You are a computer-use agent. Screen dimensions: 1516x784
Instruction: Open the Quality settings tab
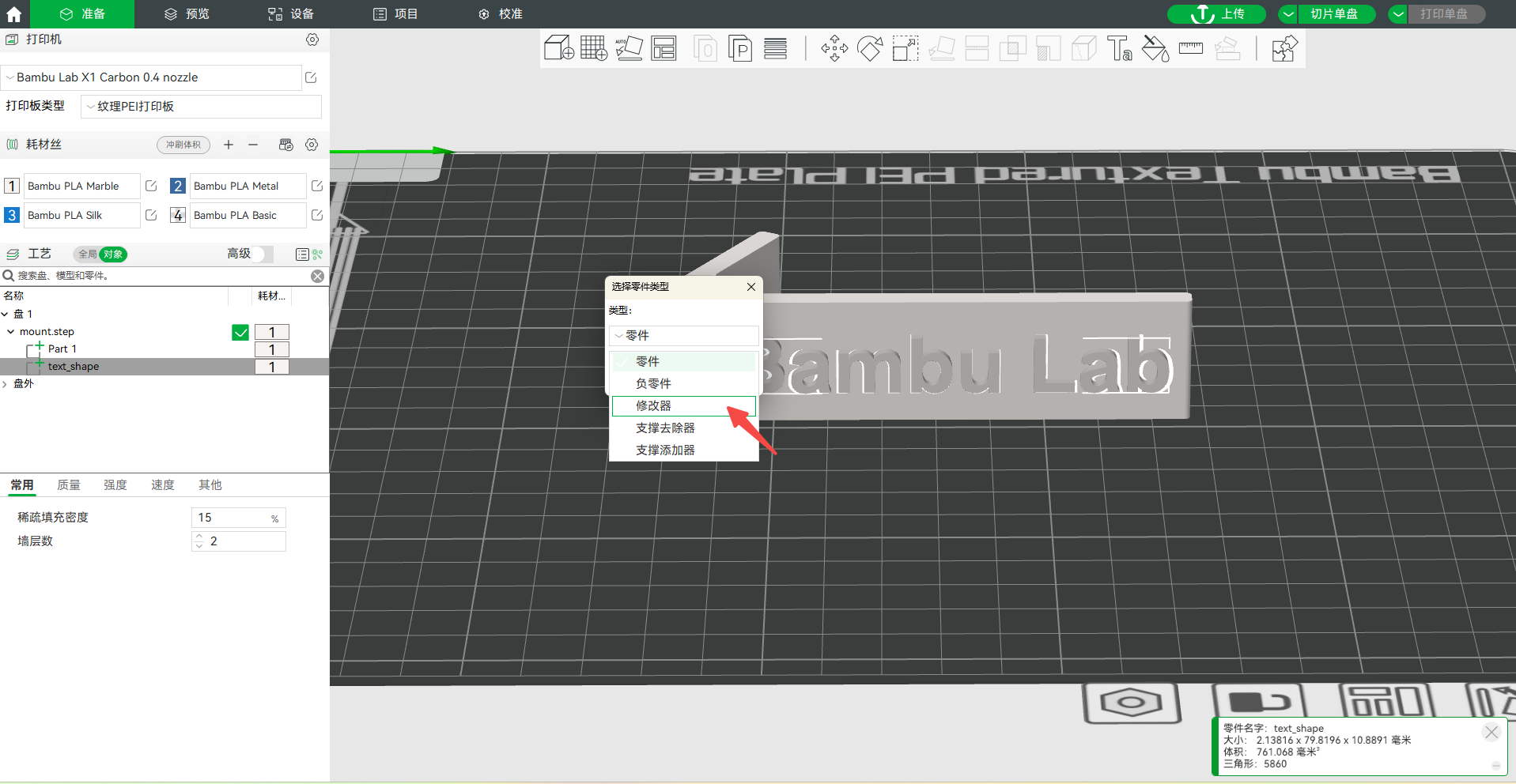tap(69, 485)
